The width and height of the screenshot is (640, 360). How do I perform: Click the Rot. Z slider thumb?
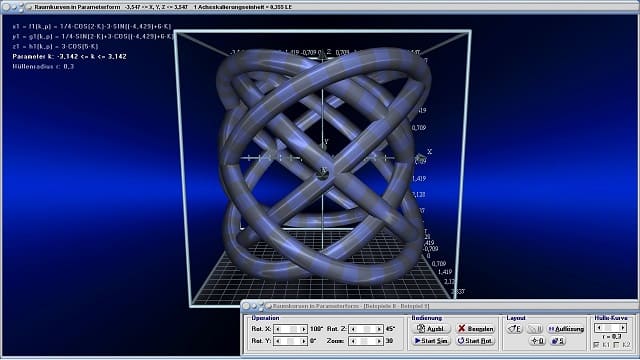[x=367, y=329]
